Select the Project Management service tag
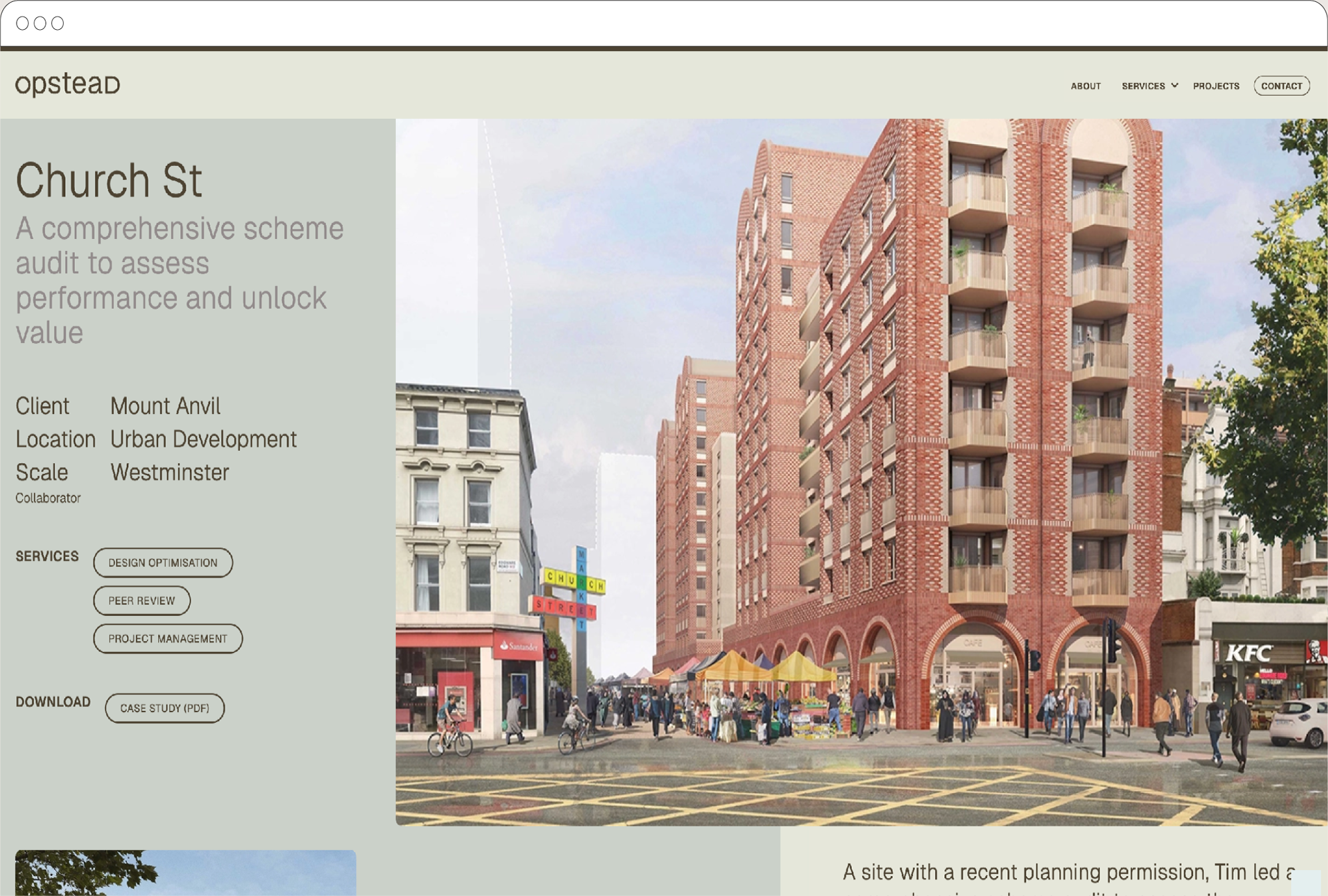Screen dimensions: 1328x896 [167, 638]
